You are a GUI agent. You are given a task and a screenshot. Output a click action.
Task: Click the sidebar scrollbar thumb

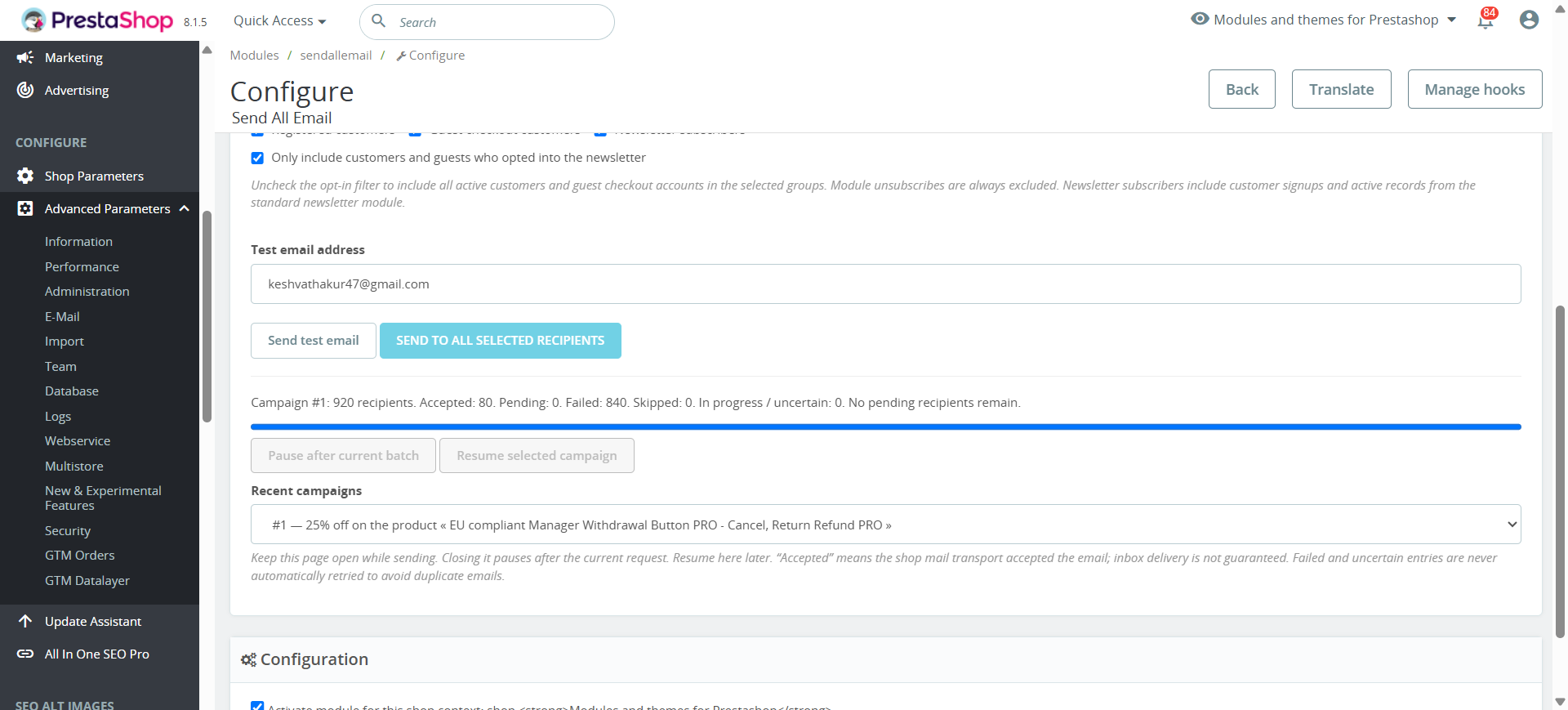click(x=207, y=317)
